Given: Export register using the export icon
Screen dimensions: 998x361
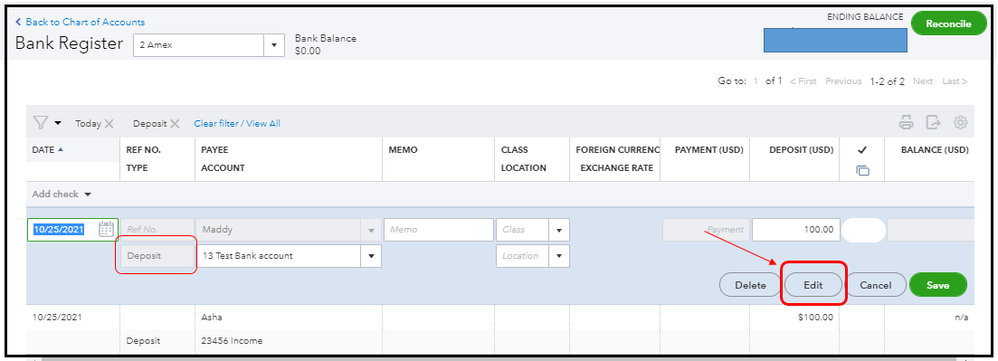Looking at the screenshot, I should pos(933,122).
